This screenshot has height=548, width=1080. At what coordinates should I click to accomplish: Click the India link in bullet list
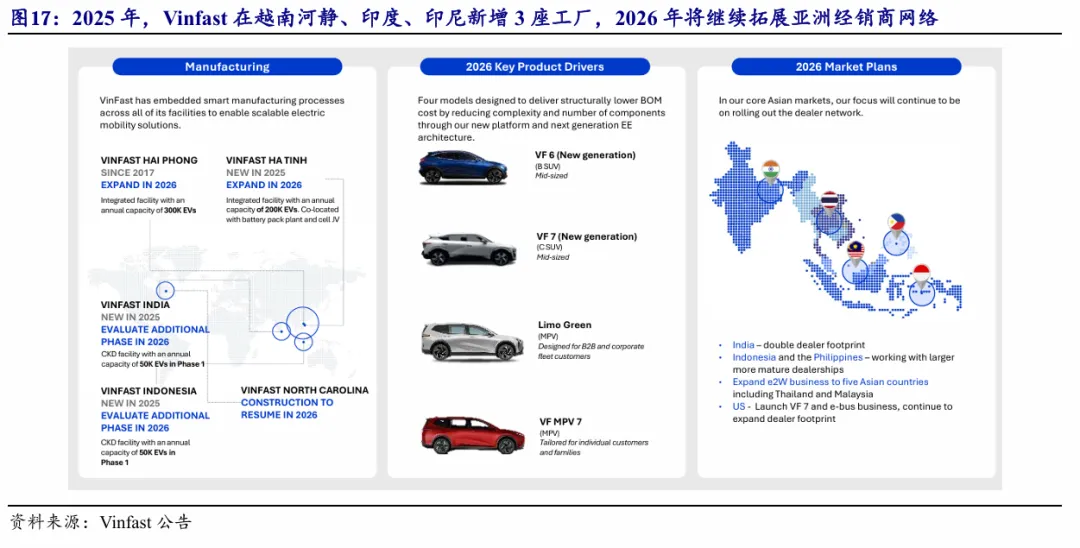[x=743, y=345]
